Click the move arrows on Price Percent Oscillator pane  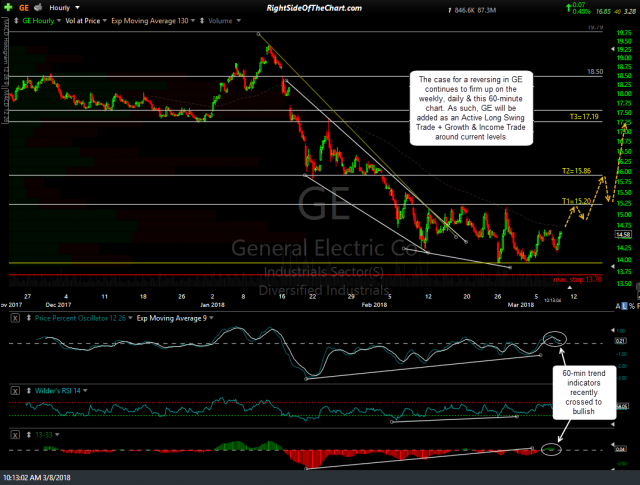pos(29,318)
